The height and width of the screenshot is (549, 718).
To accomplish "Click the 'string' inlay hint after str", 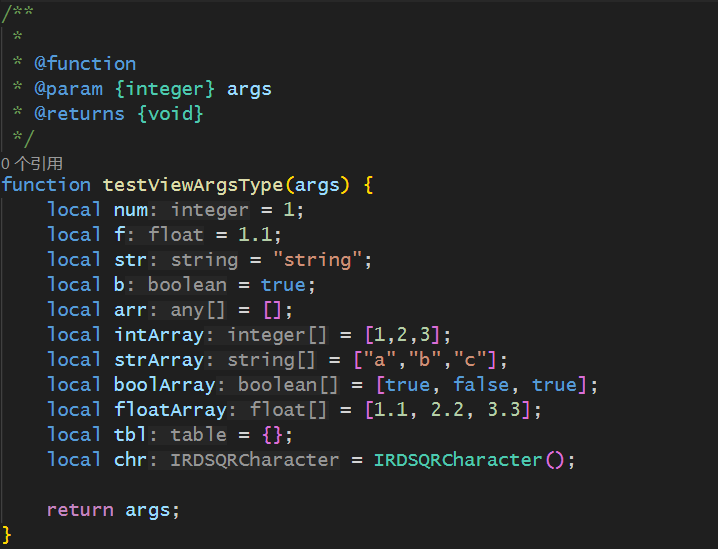I will pos(204,260).
